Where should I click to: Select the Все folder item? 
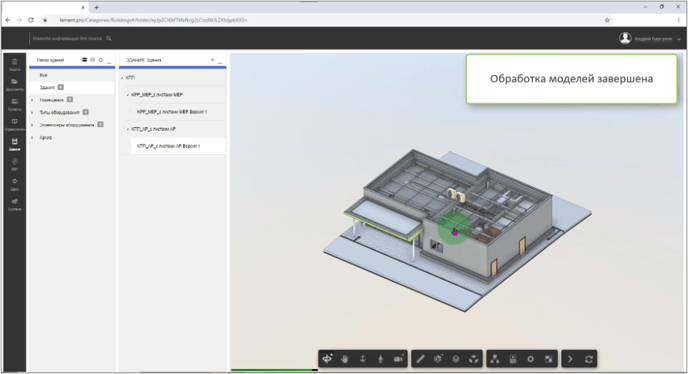point(72,75)
